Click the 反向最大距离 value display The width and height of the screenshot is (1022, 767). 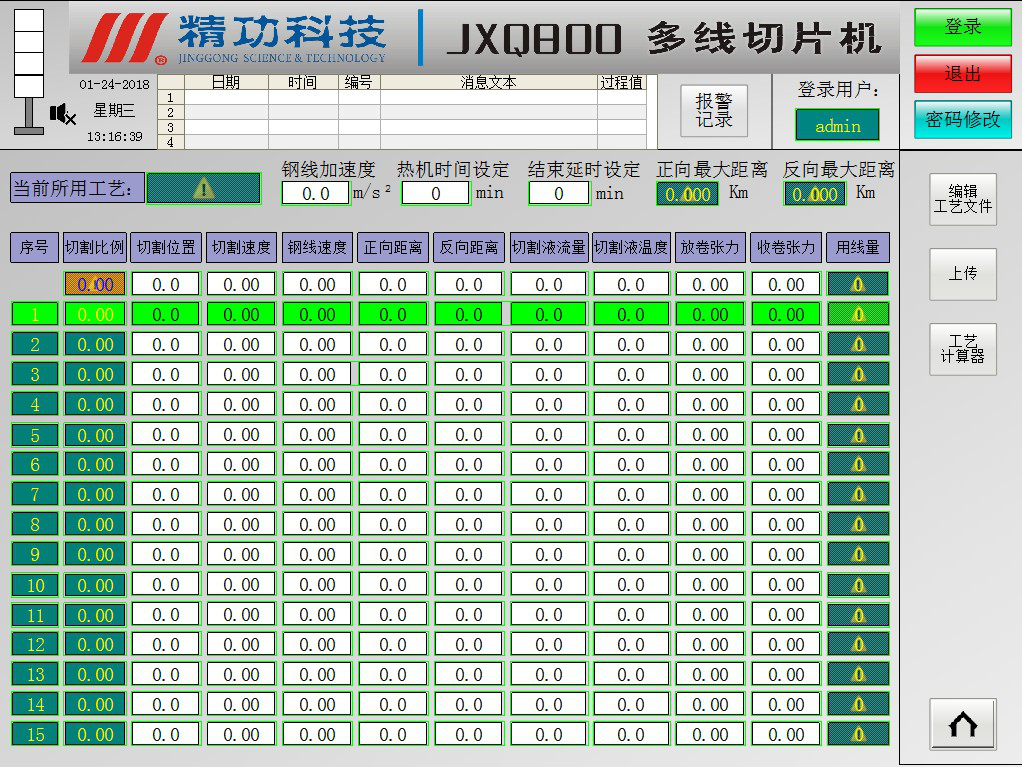[x=815, y=194]
